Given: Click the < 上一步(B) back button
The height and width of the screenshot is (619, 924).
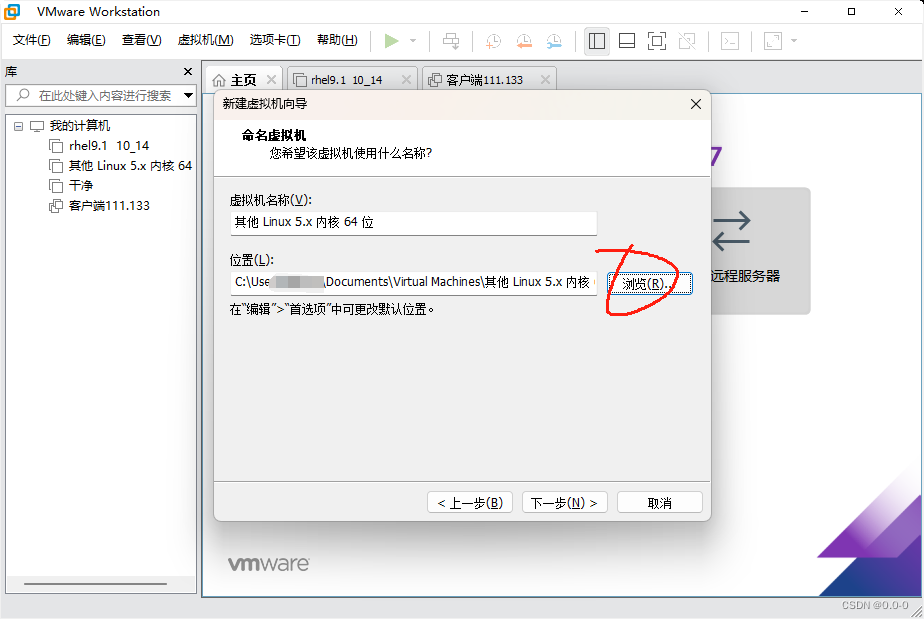Looking at the screenshot, I should (x=470, y=503).
